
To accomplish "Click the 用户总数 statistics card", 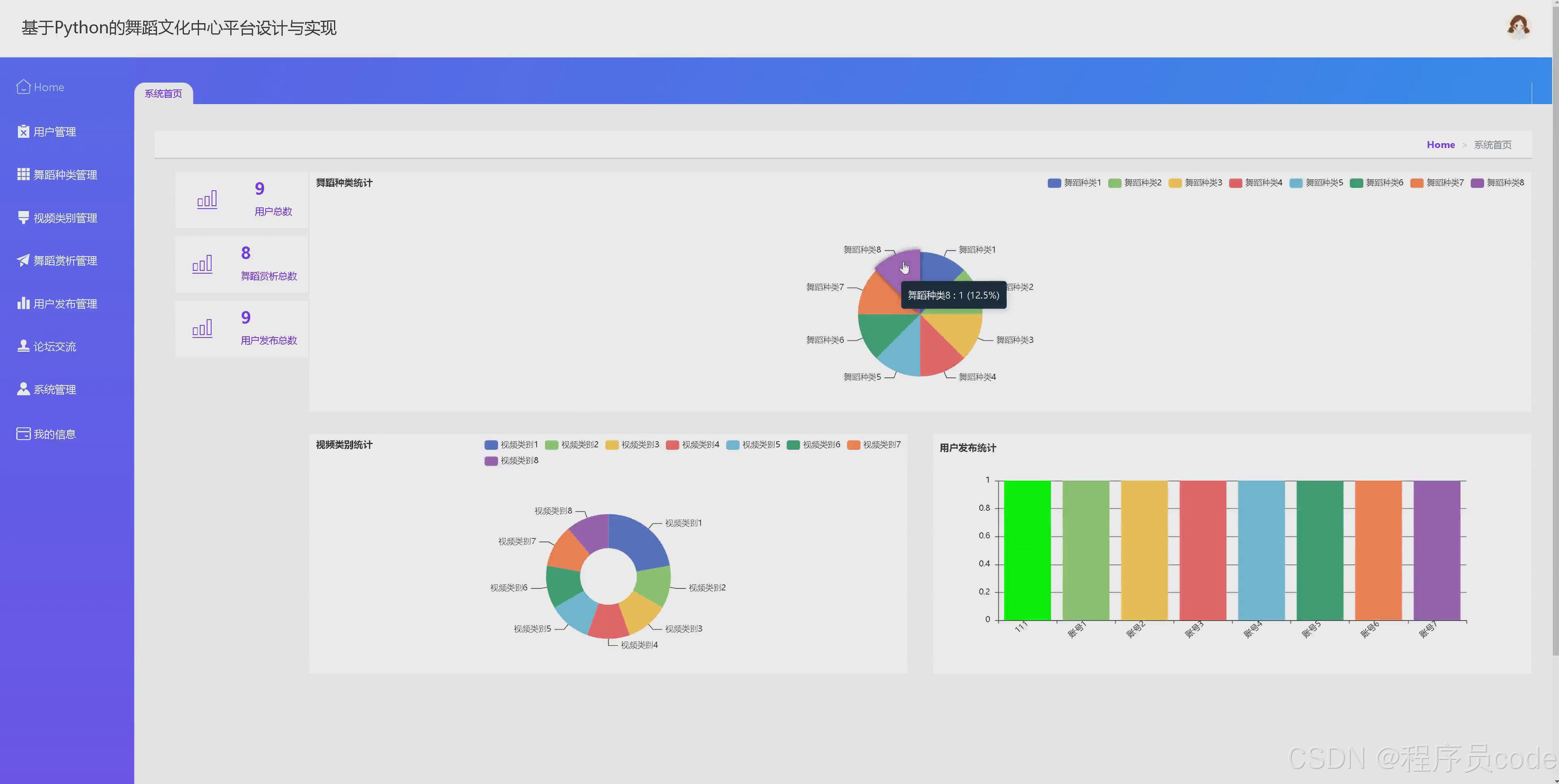I will [x=242, y=200].
